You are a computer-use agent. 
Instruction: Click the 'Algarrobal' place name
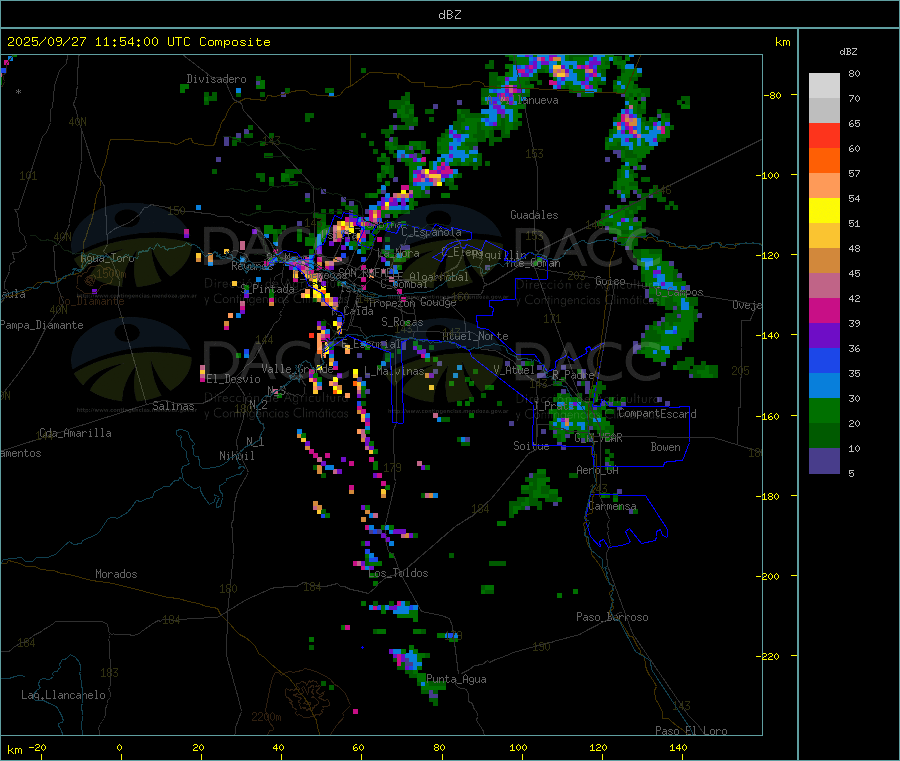[439, 277]
